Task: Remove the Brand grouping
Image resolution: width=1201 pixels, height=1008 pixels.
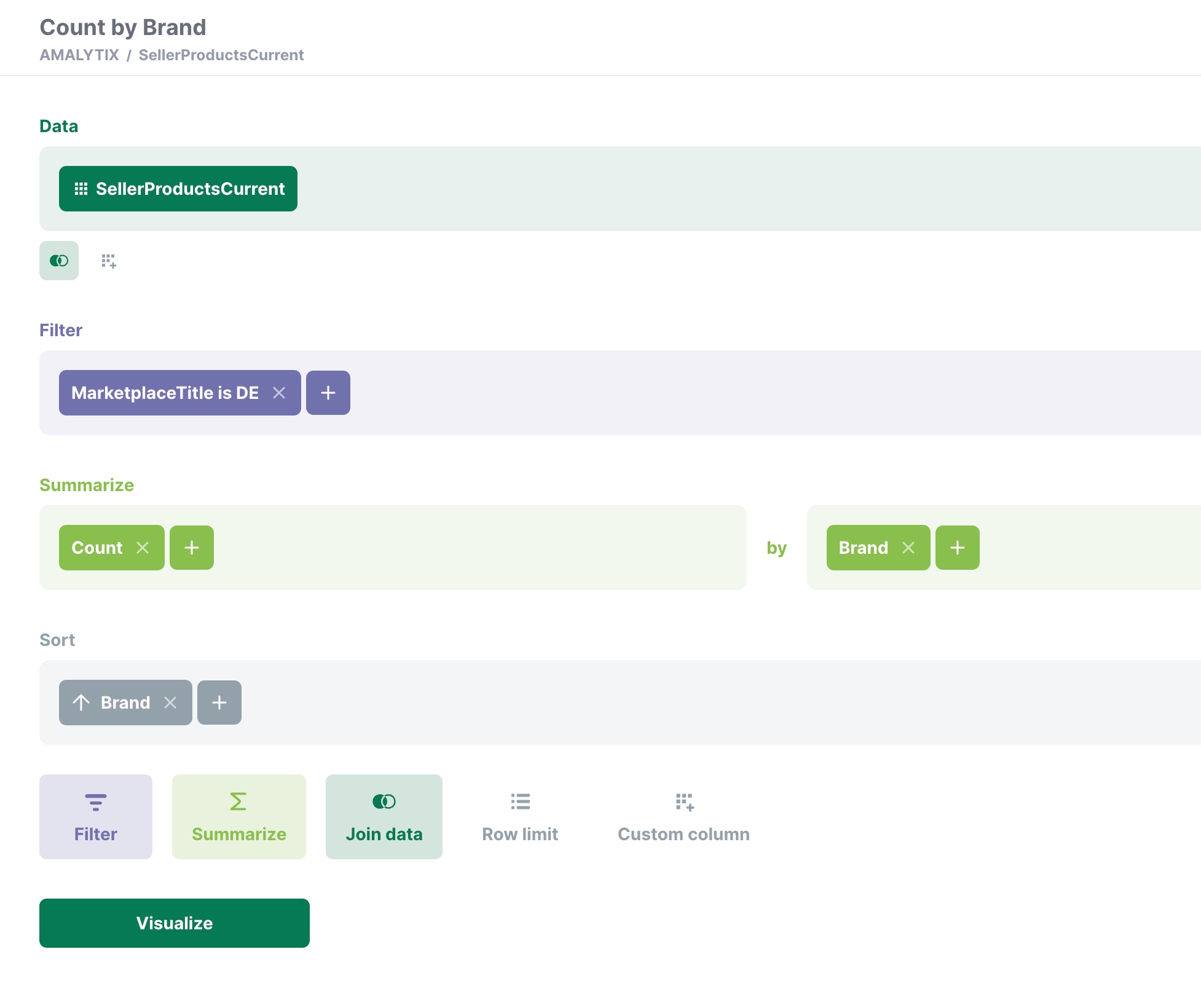Action: click(908, 548)
